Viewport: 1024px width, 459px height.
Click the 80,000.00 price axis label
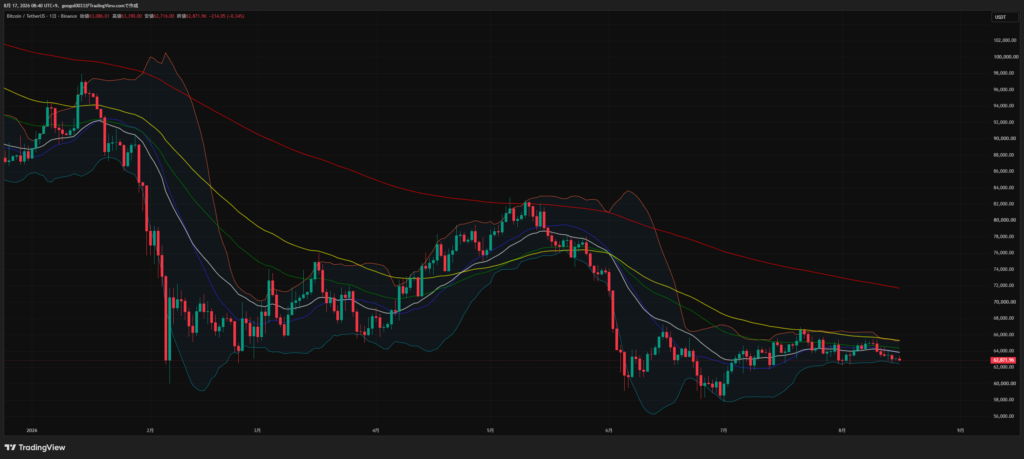(1003, 220)
